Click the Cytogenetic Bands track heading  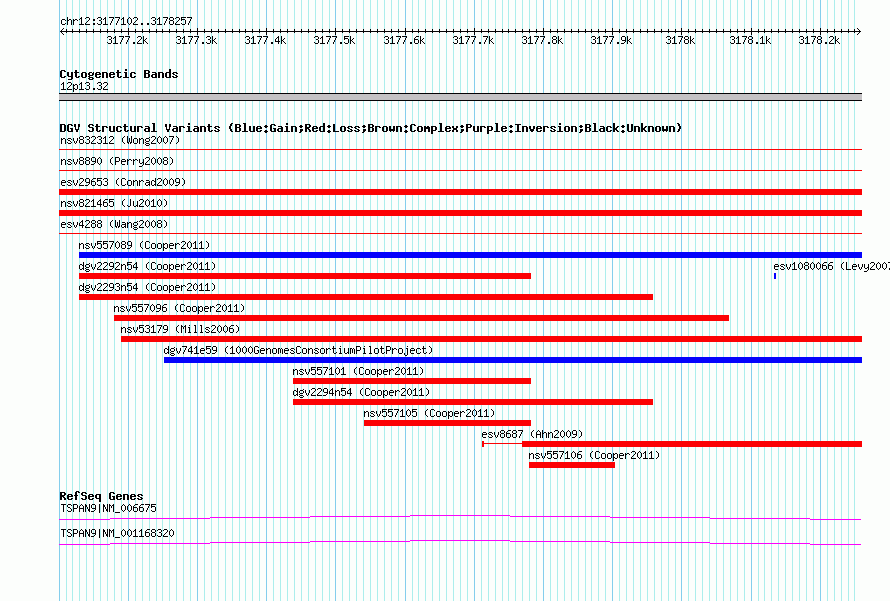click(x=119, y=74)
